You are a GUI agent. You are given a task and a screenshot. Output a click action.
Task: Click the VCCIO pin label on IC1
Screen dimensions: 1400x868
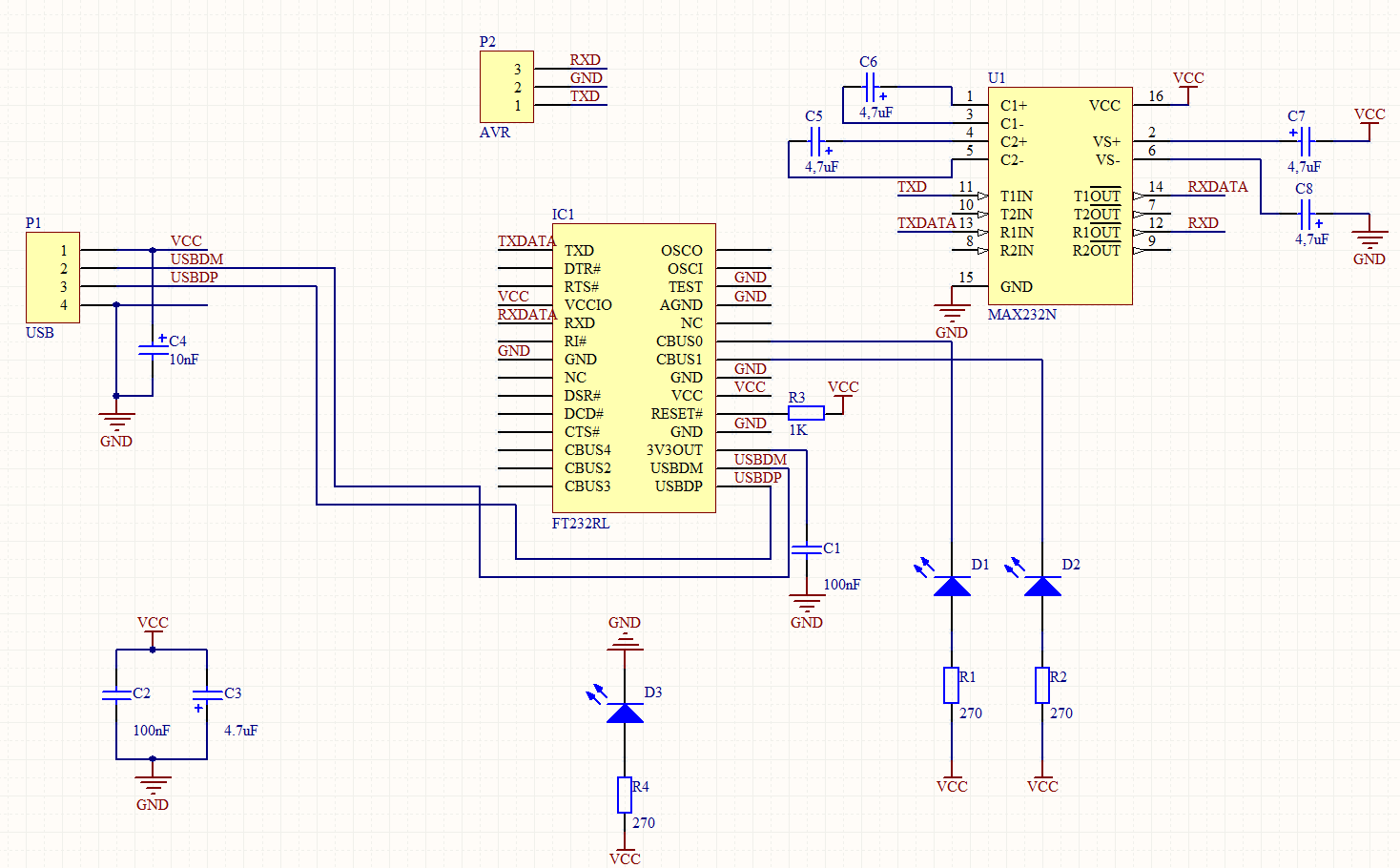(588, 305)
